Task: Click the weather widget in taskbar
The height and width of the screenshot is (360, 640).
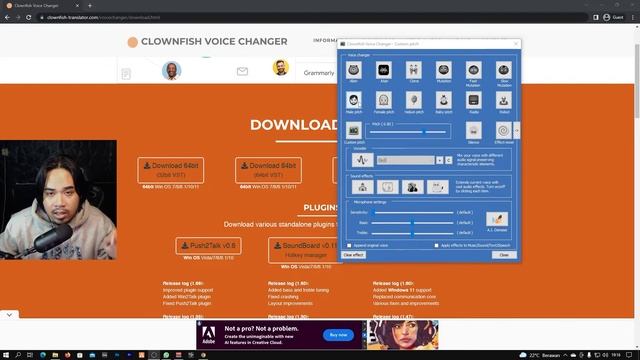Action: coord(541,355)
